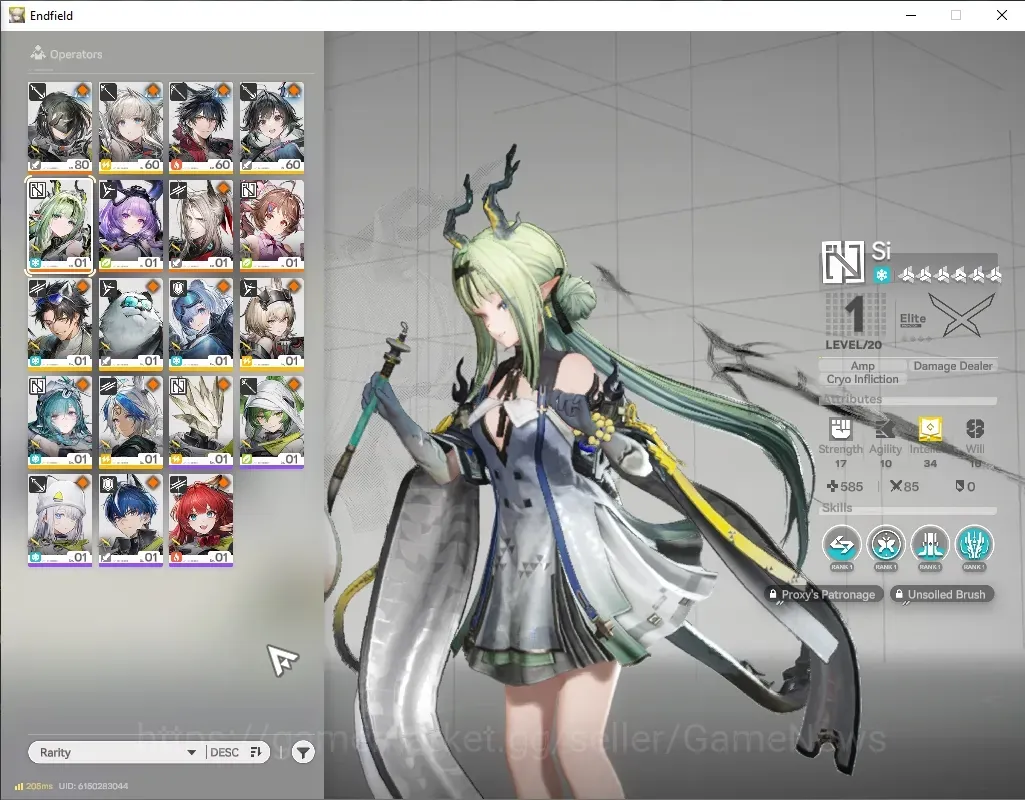This screenshot has width=1025, height=800.
Task: Click the Strength fist icon
Action: (840, 429)
